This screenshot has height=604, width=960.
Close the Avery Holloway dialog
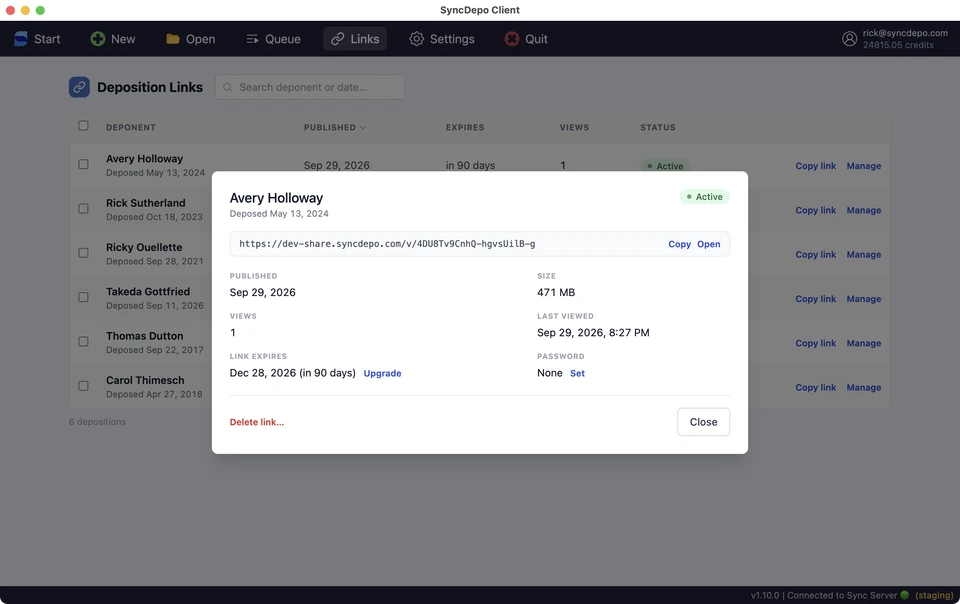pyautogui.click(x=703, y=422)
